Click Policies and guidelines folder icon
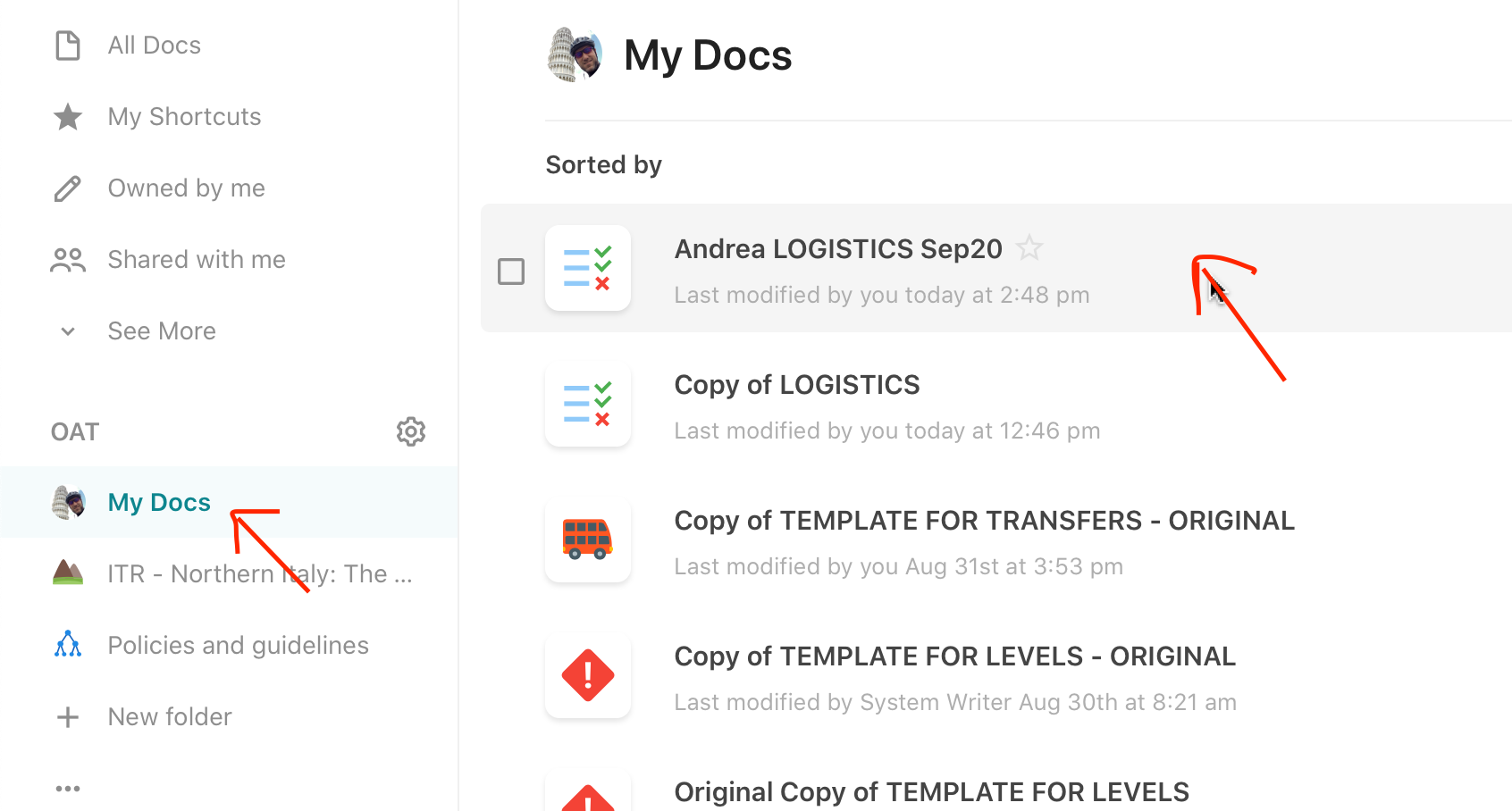The image size is (1512, 811). pos(68,644)
